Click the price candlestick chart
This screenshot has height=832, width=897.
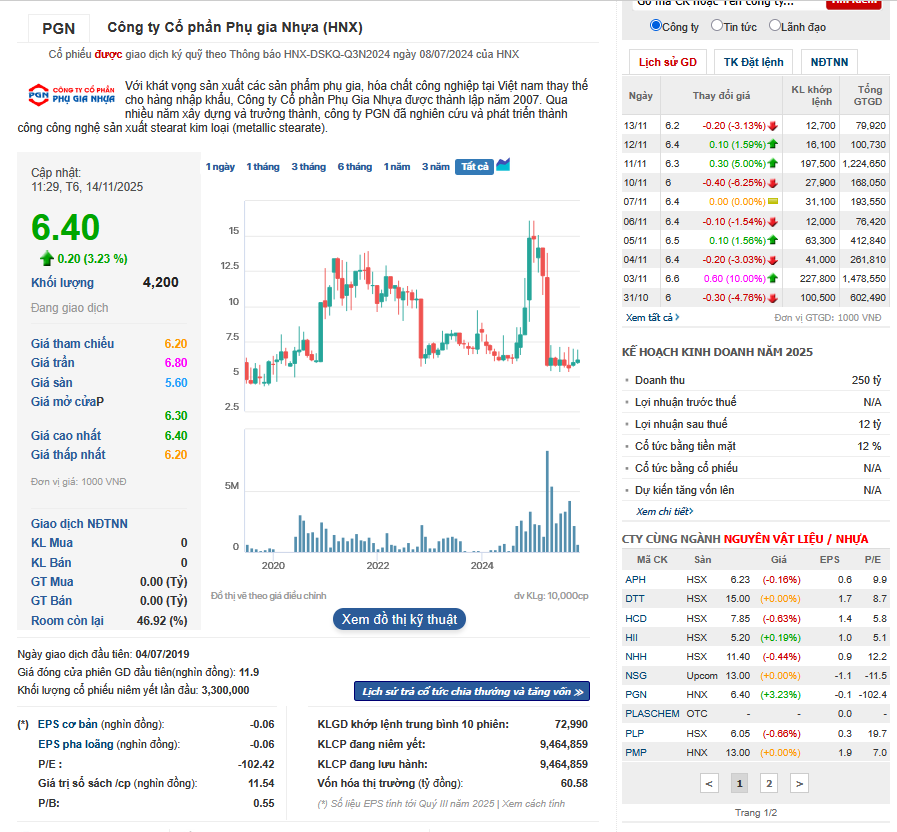(412, 306)
